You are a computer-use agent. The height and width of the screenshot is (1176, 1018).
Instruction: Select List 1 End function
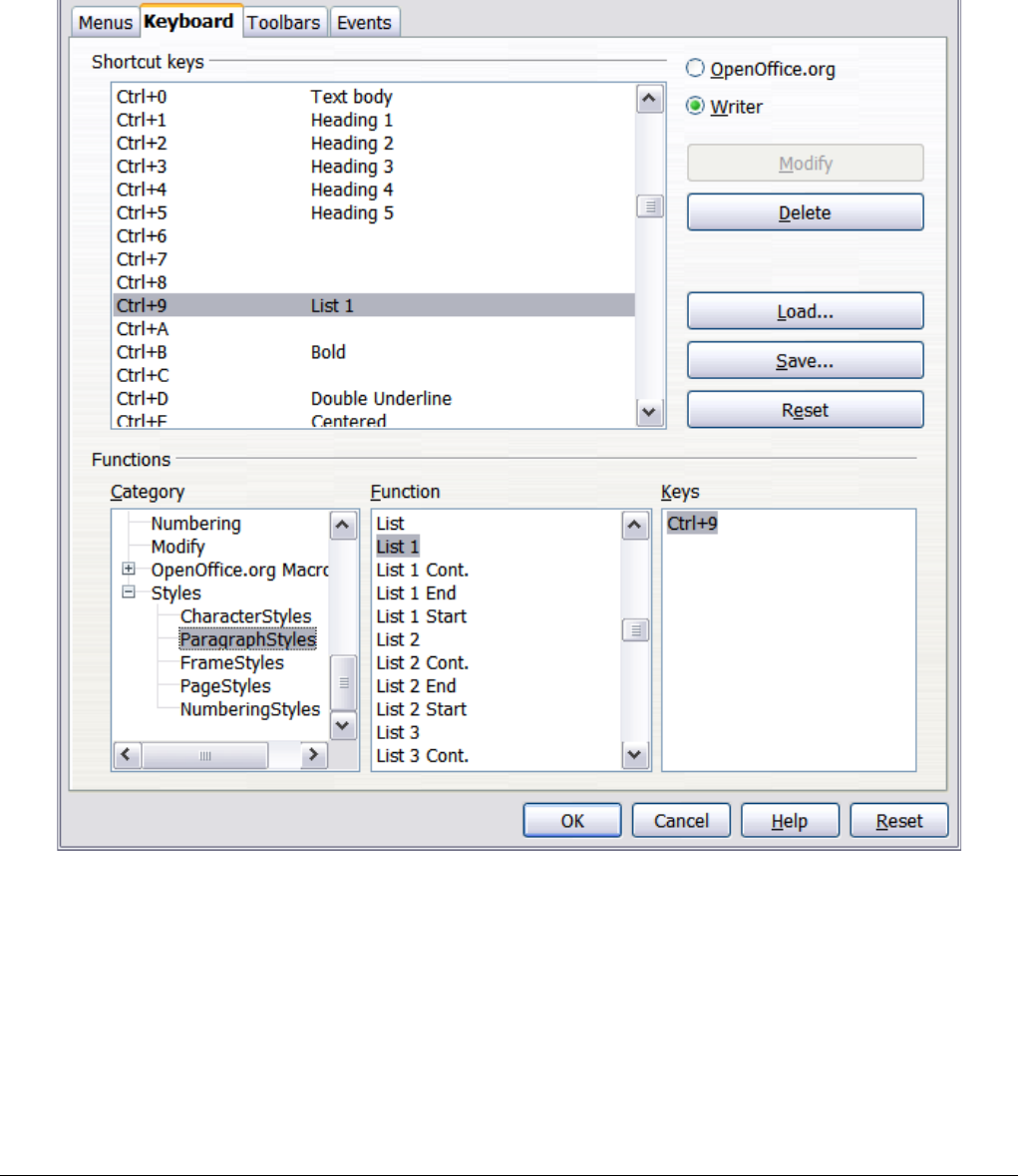tap(416, 593)
